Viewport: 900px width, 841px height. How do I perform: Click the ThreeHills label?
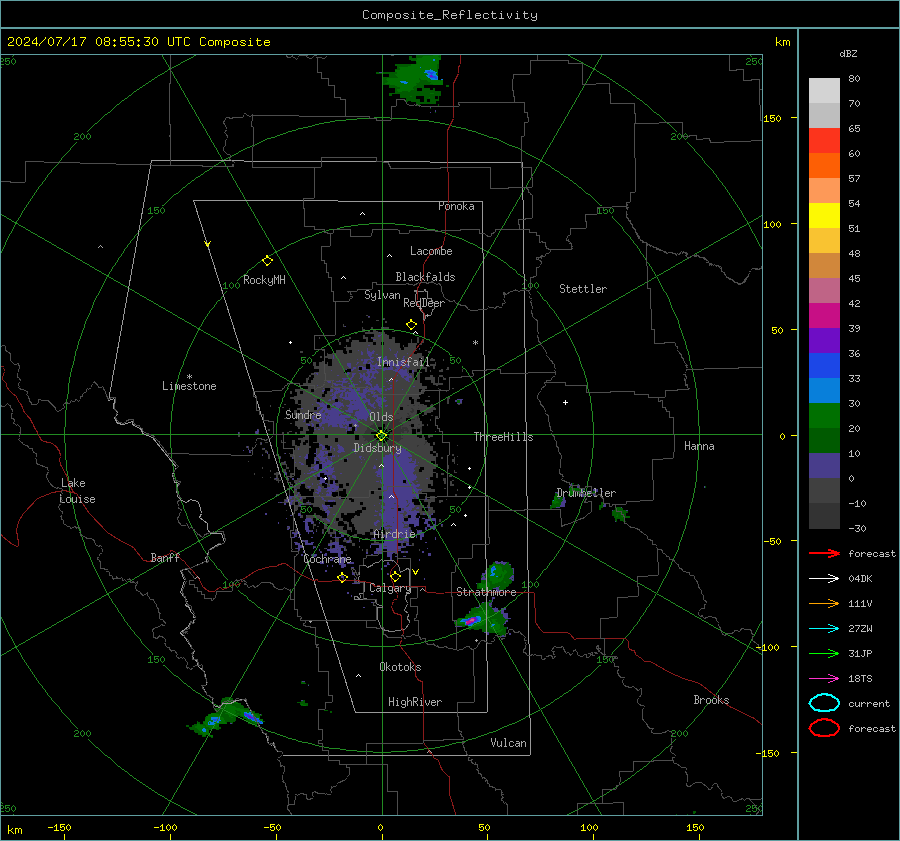(503, 437)
